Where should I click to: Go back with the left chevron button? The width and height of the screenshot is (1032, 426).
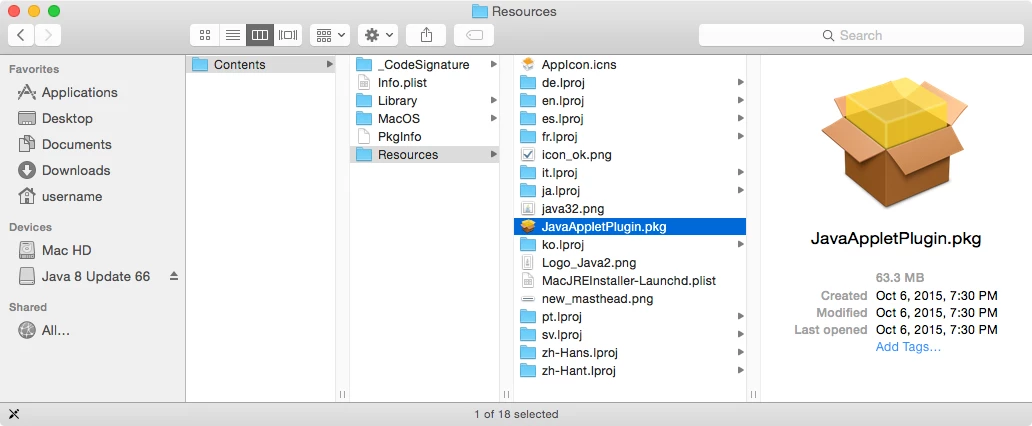point(21,35)
